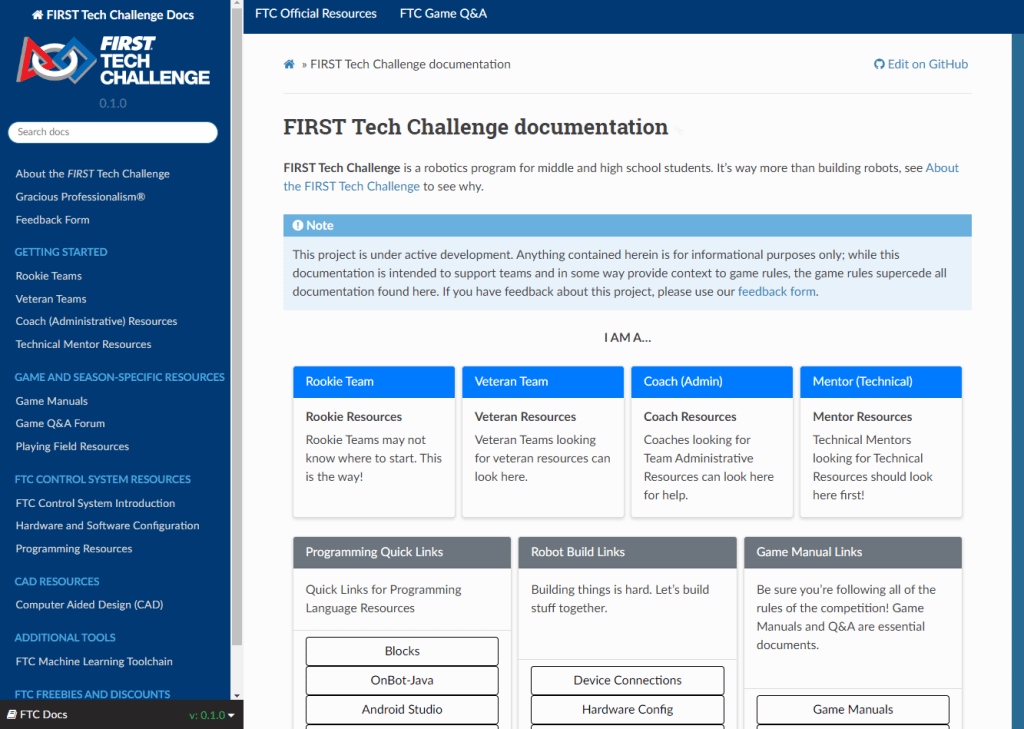
Task: Go to Playing Field Resources in sidebar
Action: click(72, 446)
